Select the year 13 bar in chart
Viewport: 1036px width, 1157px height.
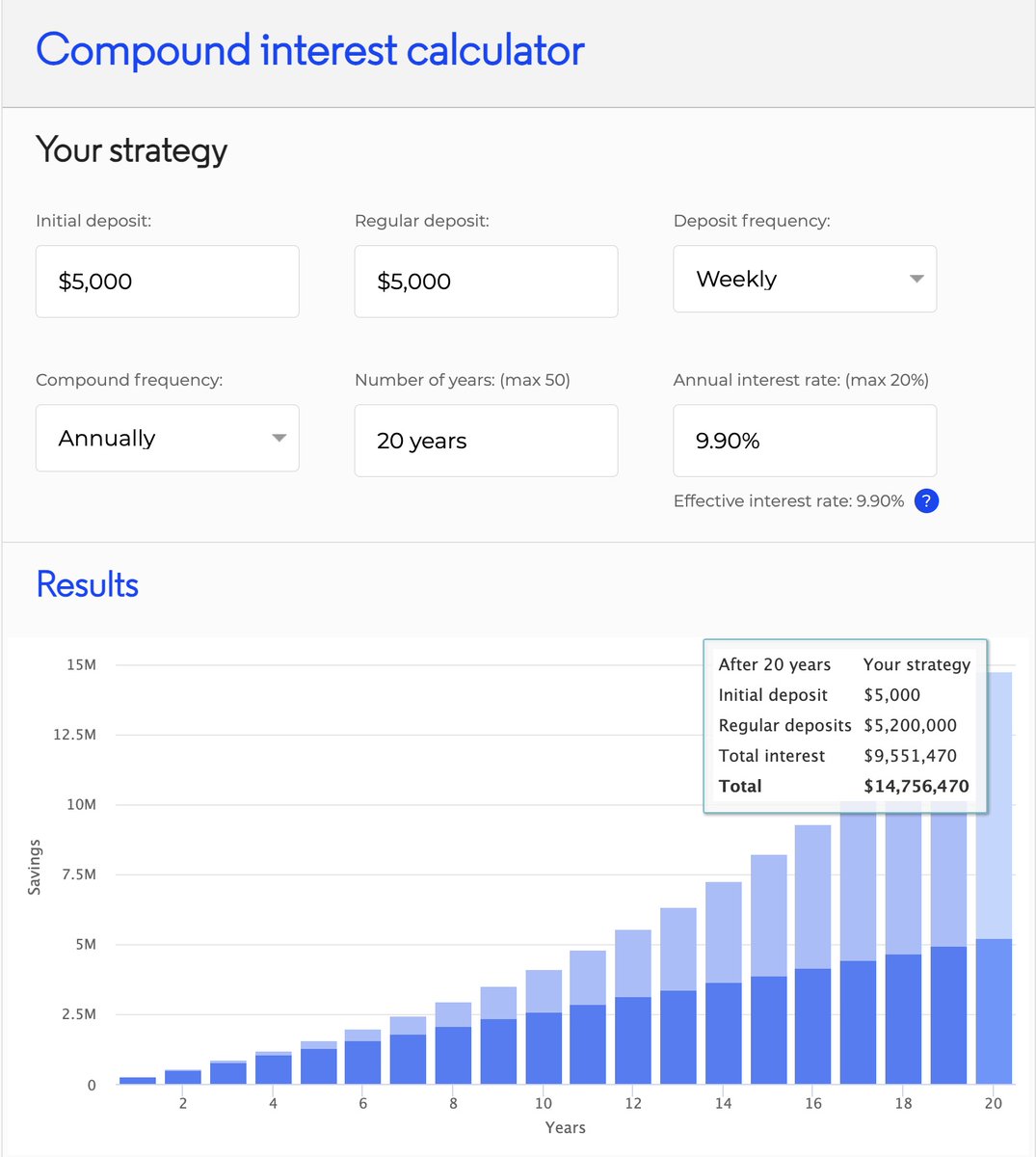click(678, 996)
